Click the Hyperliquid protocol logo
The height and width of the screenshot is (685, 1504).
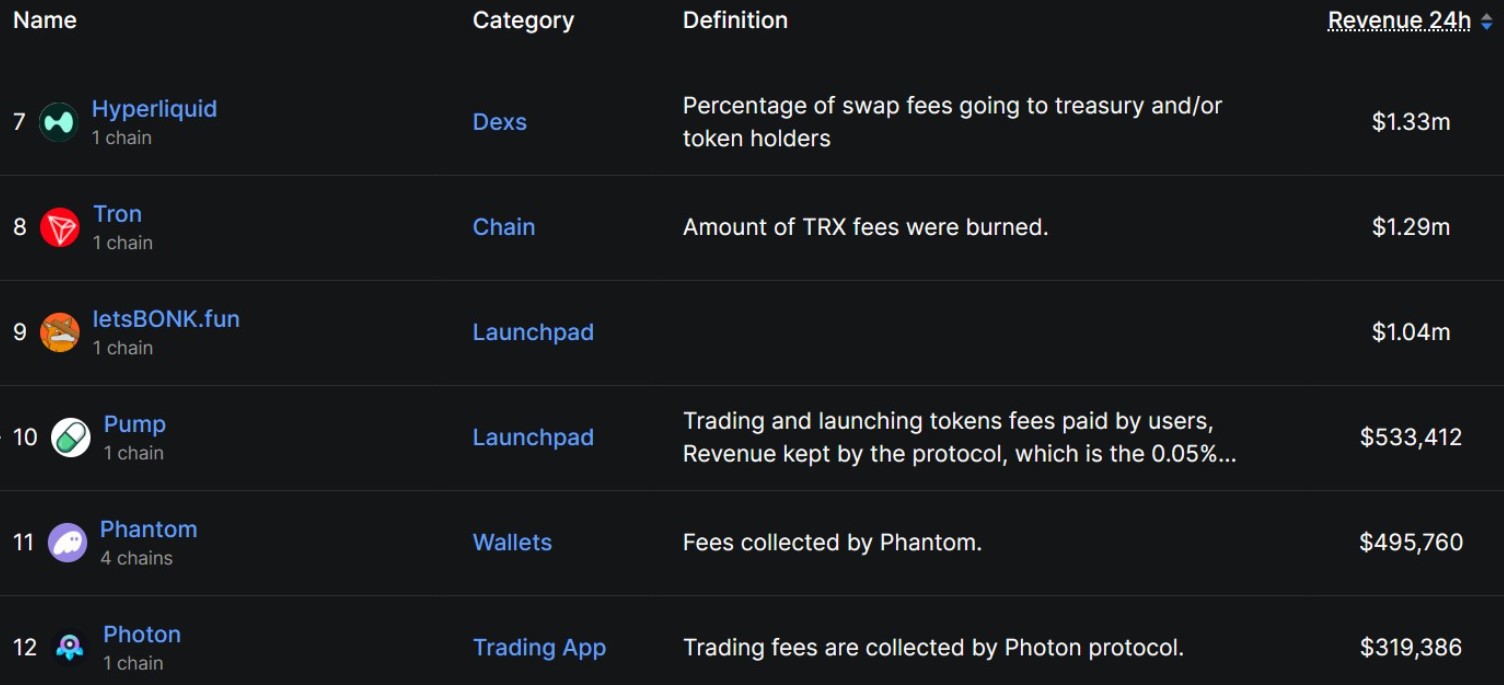tap(57, 121)
